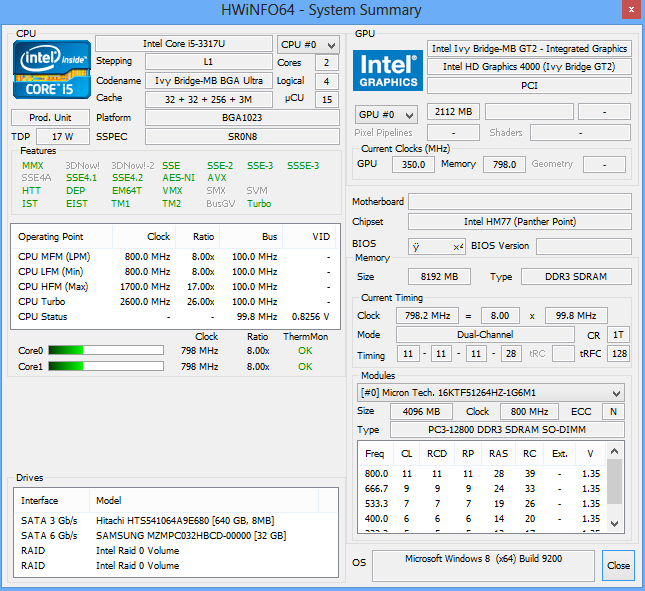Click scroll down arrow in SPD timing table

tap(614, 524)
